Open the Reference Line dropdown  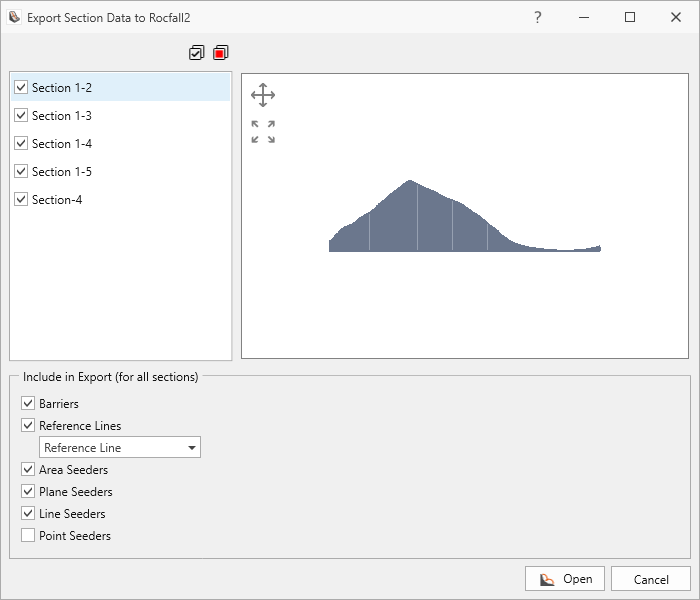pyautogui.click(x=120, y=447)
